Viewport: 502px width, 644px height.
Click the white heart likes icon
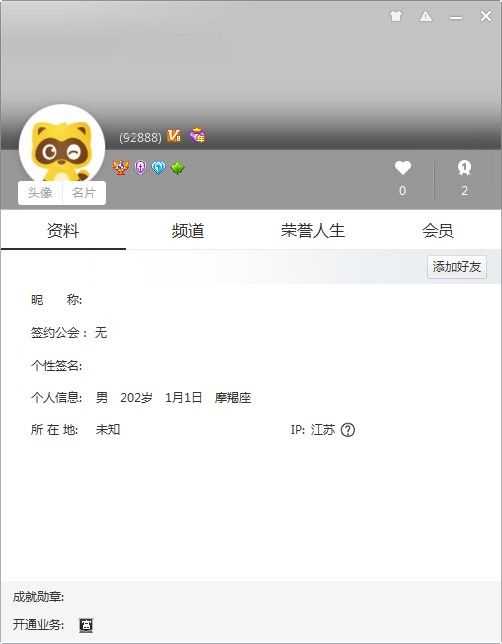pos(403,168)
